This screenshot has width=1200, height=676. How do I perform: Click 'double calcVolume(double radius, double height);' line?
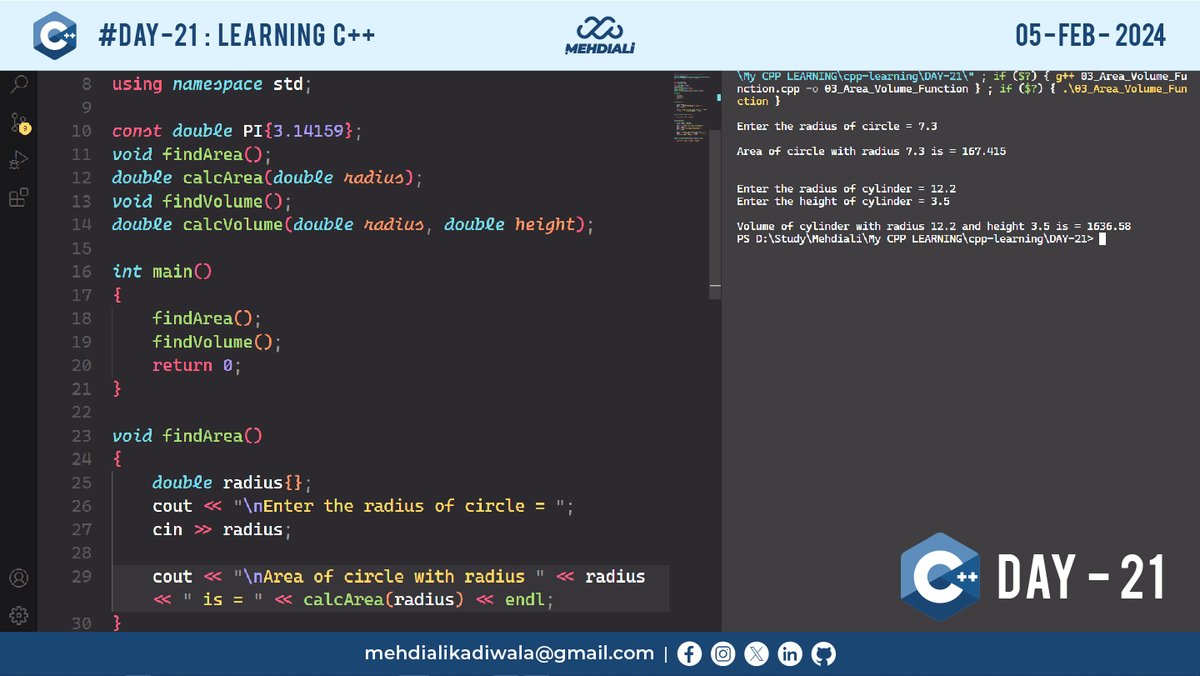pyautogui.click(x=353, y=225)
